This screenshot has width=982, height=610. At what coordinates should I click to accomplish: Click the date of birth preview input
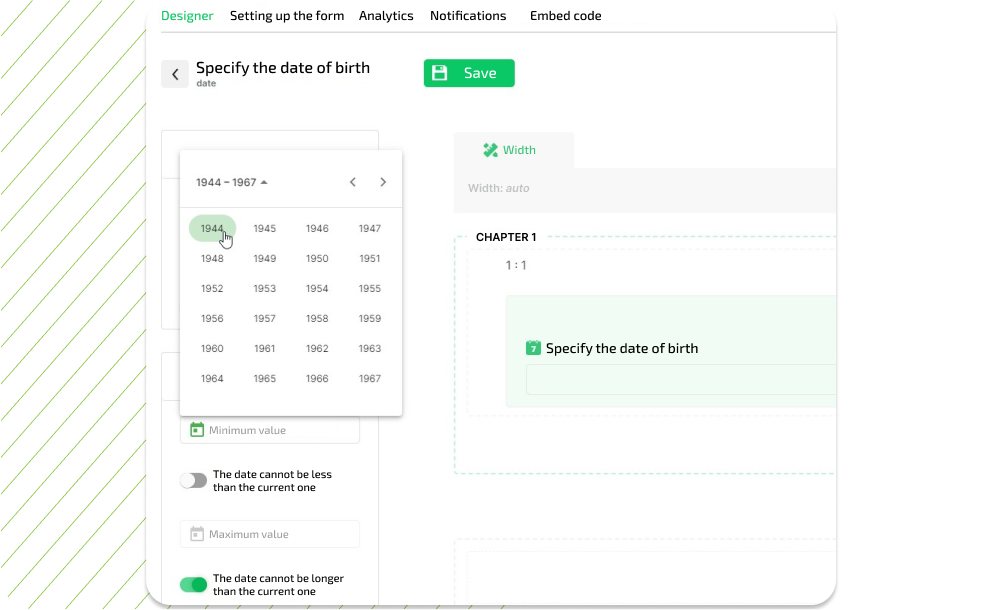pyautogui.click(x=680, y=380)
